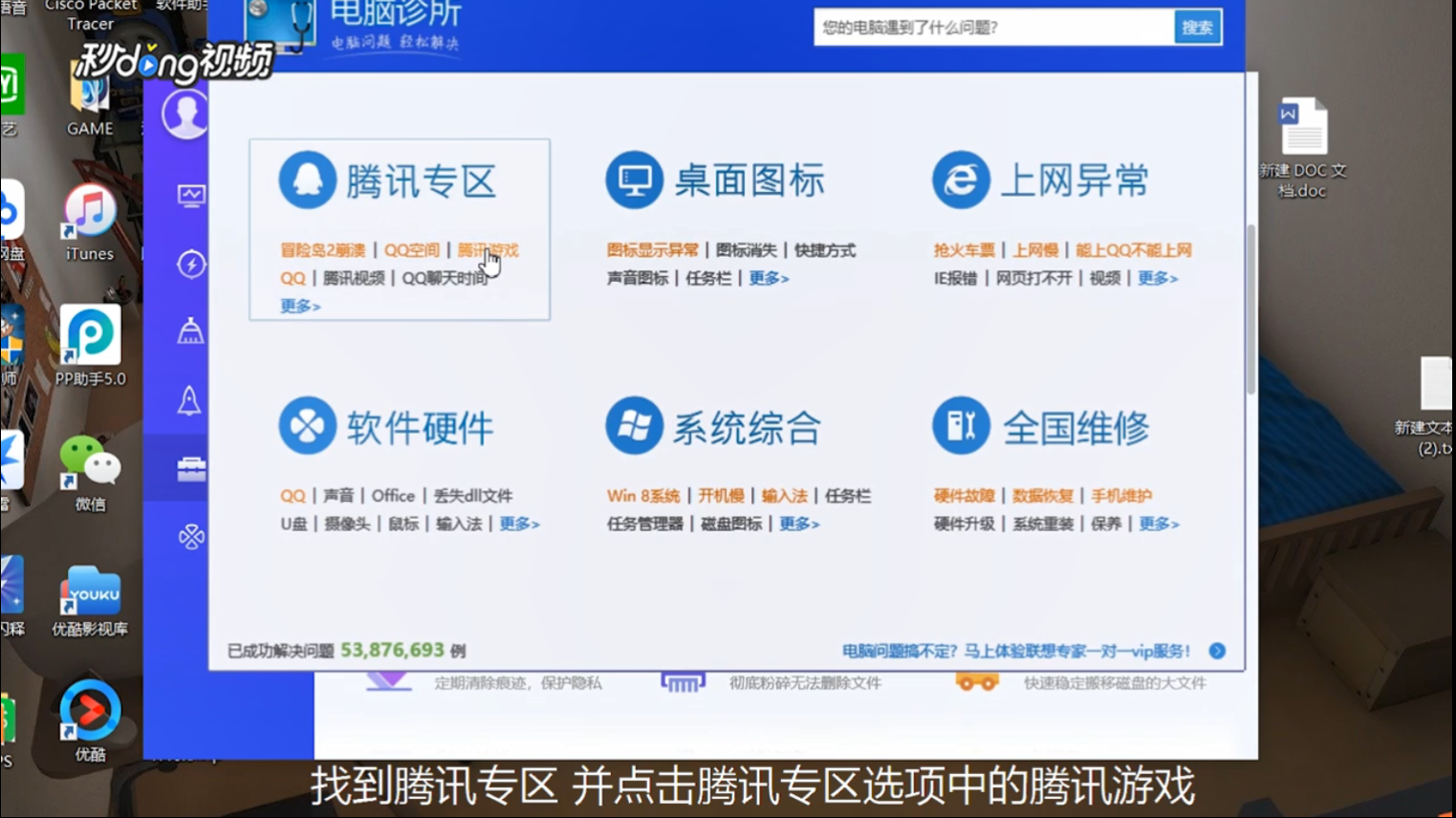The width and height of the screenshot is (1456, 818).
Task: Open the cleanup broom sidebar icon
Action: coord(191,332)
